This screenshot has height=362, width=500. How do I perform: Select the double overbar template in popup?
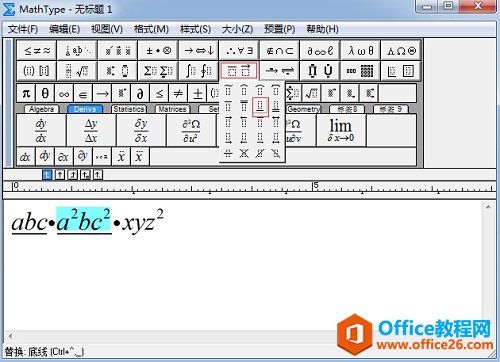point(244,106)
